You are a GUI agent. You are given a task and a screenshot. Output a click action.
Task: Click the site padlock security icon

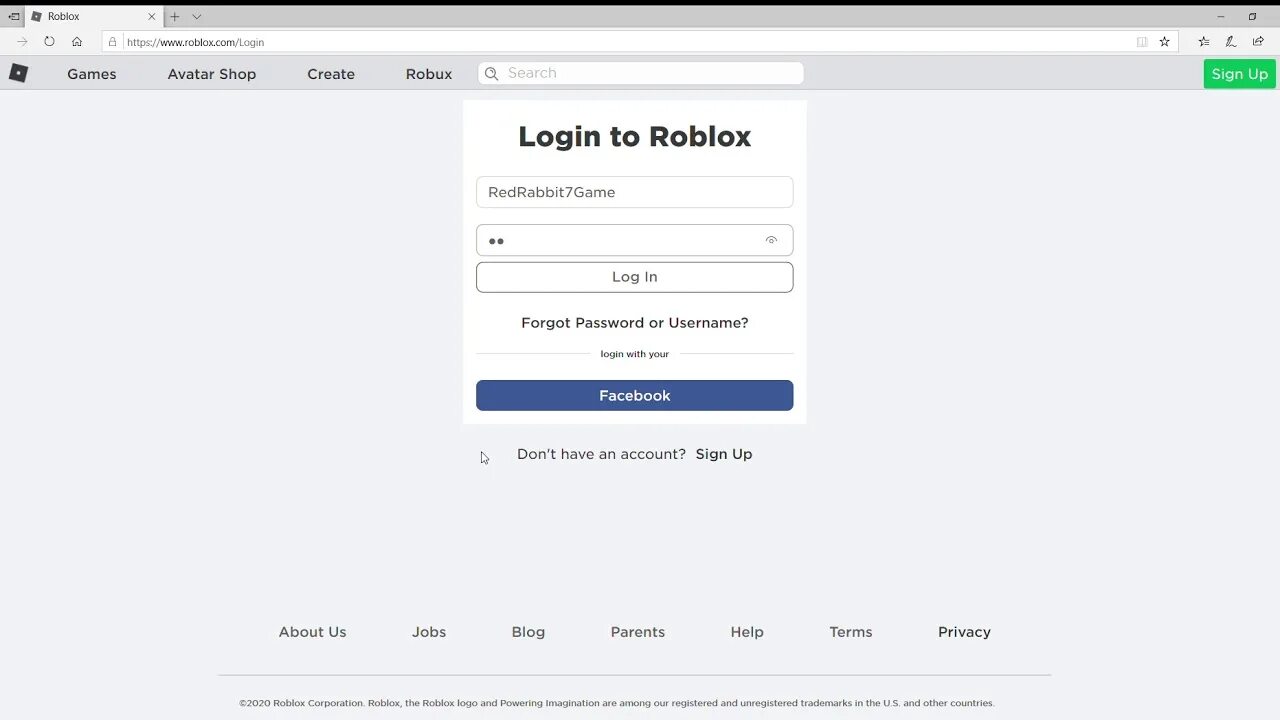click(x=112, y=42)
